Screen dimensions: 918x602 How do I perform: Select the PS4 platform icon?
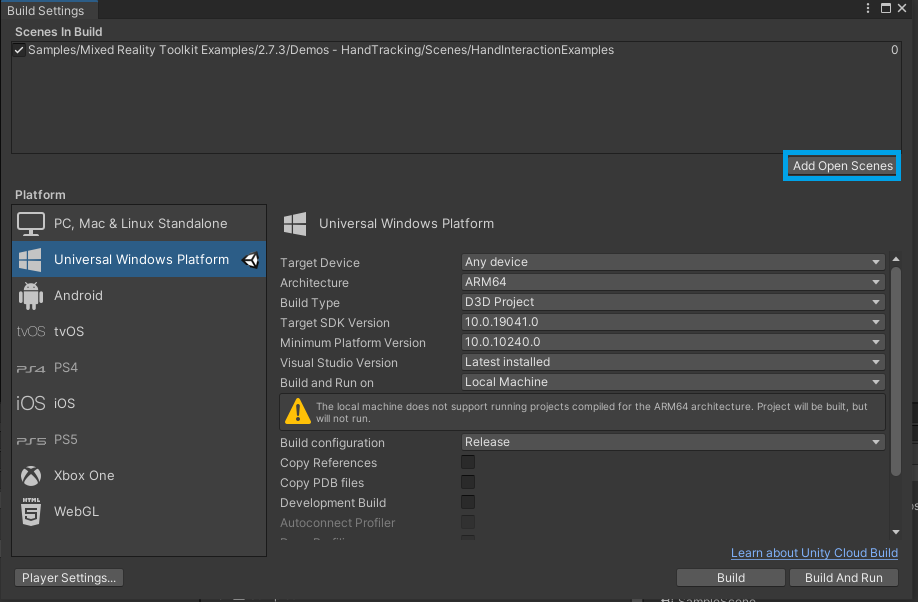(x=30, y=368)
